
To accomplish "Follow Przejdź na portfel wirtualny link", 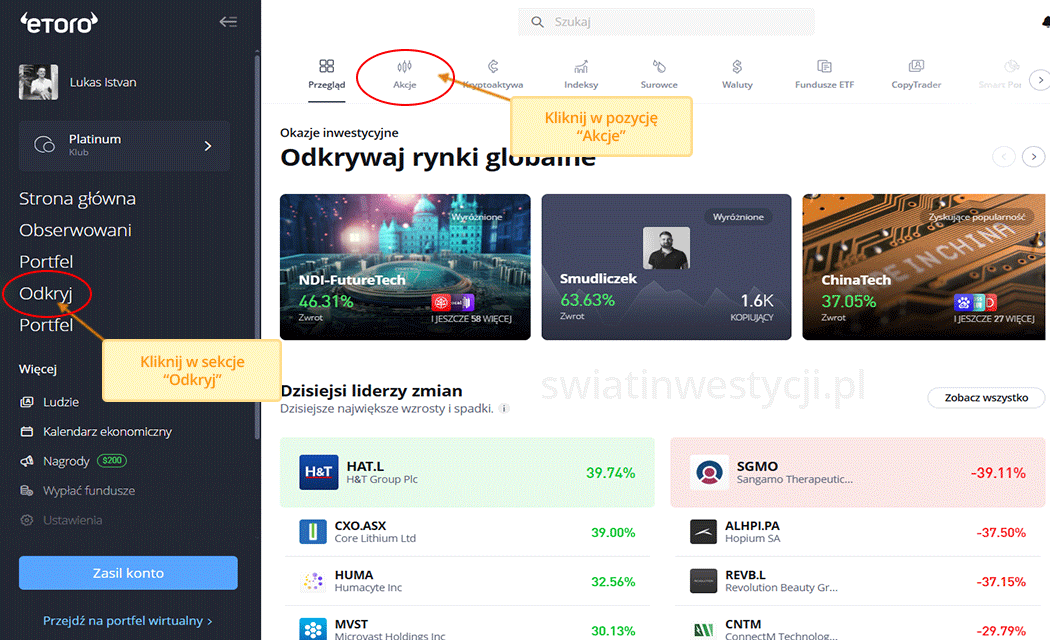I will (127, 621).
